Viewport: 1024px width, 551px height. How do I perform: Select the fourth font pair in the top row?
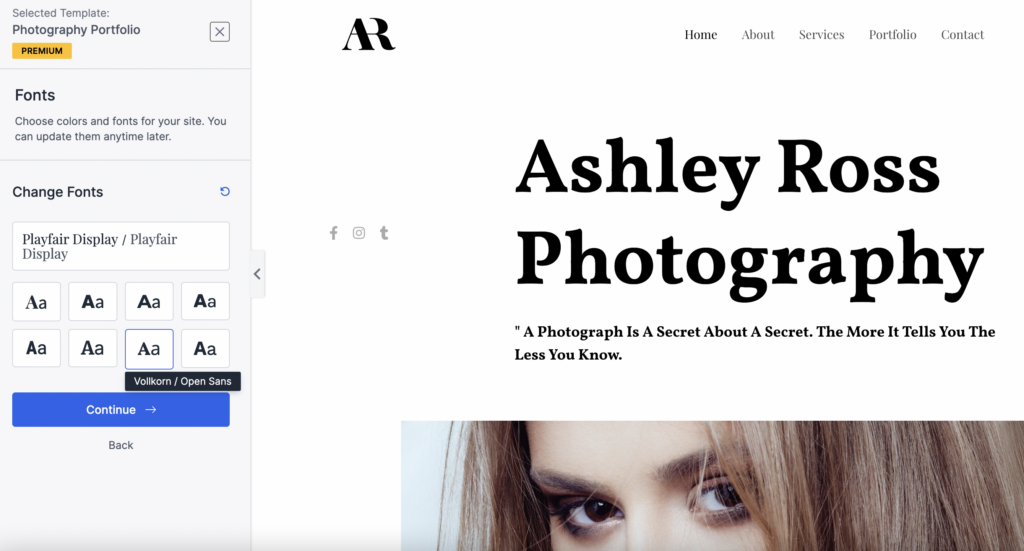(x=205, y=302)
